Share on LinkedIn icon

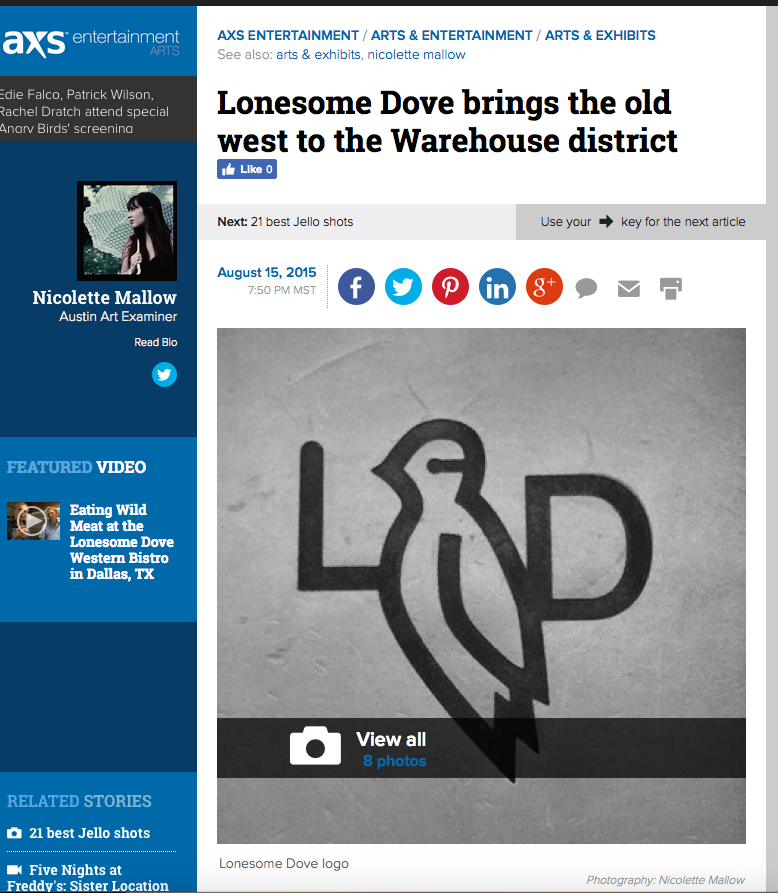tap(497, 286)
